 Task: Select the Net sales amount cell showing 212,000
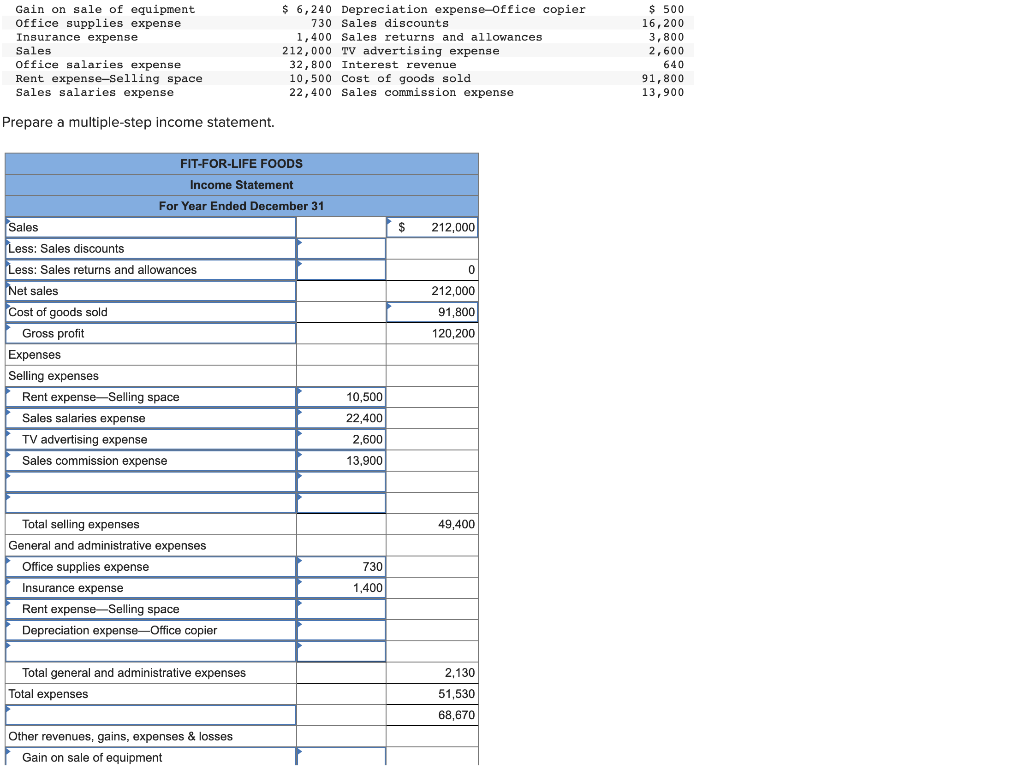click(x=431, y=290)
